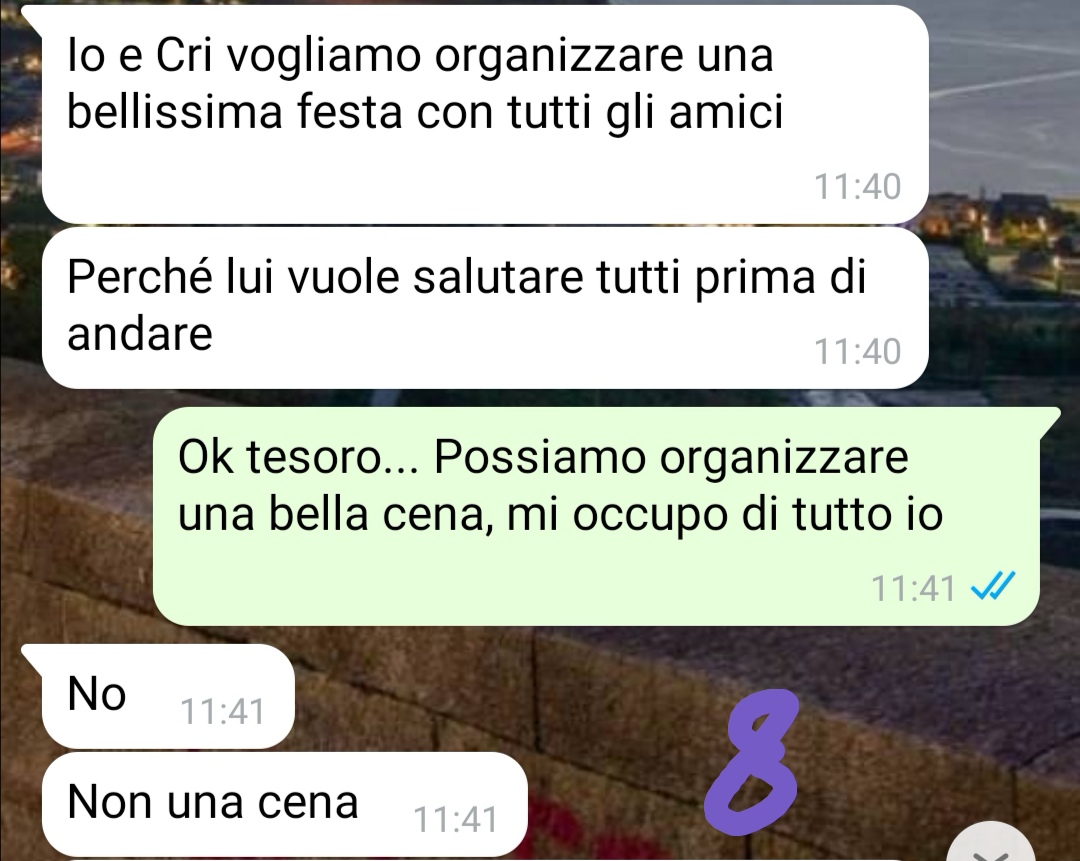Click the 11:41 timestamp in the green bubble
Image resolution: width=1080 pixels, height=861 pixels.
(913, 588)
